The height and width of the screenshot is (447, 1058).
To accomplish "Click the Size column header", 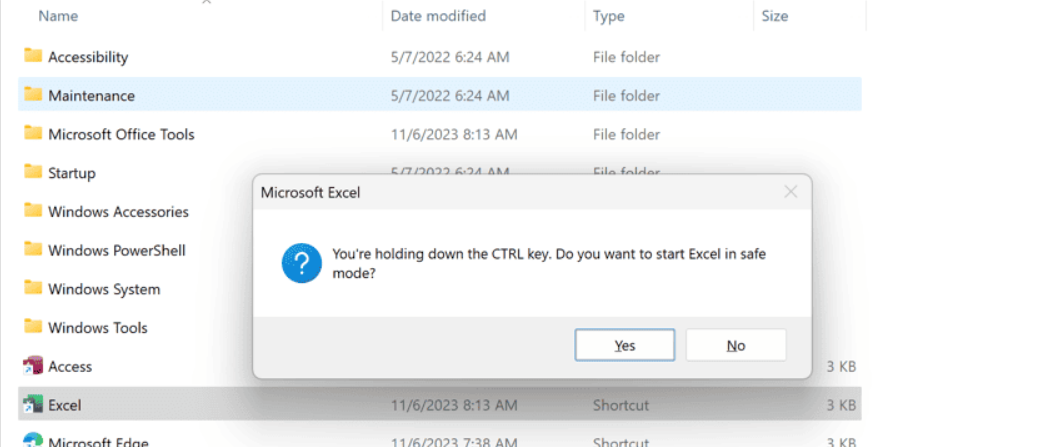I will pos(775,16).
